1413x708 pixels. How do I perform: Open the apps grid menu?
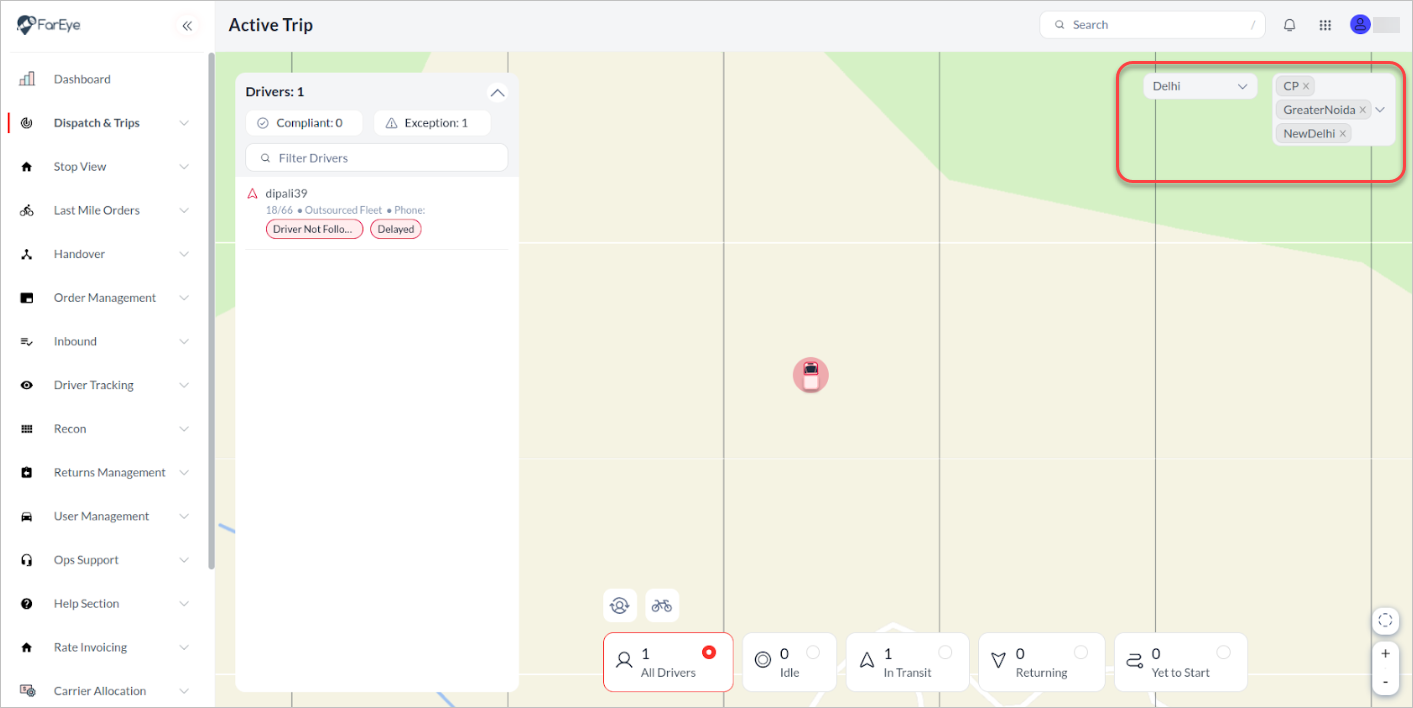tap(1325, 25)
